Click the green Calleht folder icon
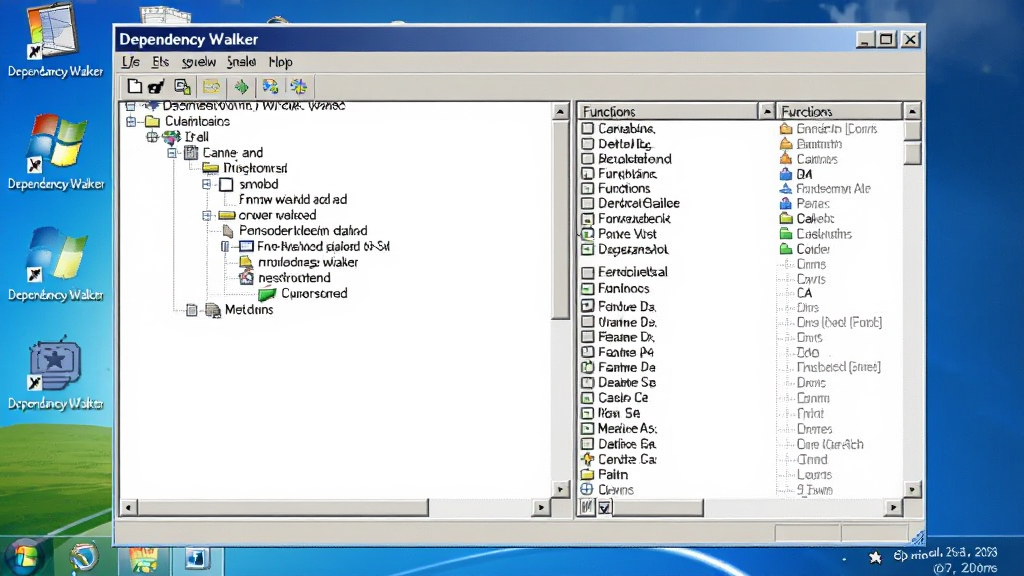The width and height of the screenshot is (1024, 576). coord(786,218)
